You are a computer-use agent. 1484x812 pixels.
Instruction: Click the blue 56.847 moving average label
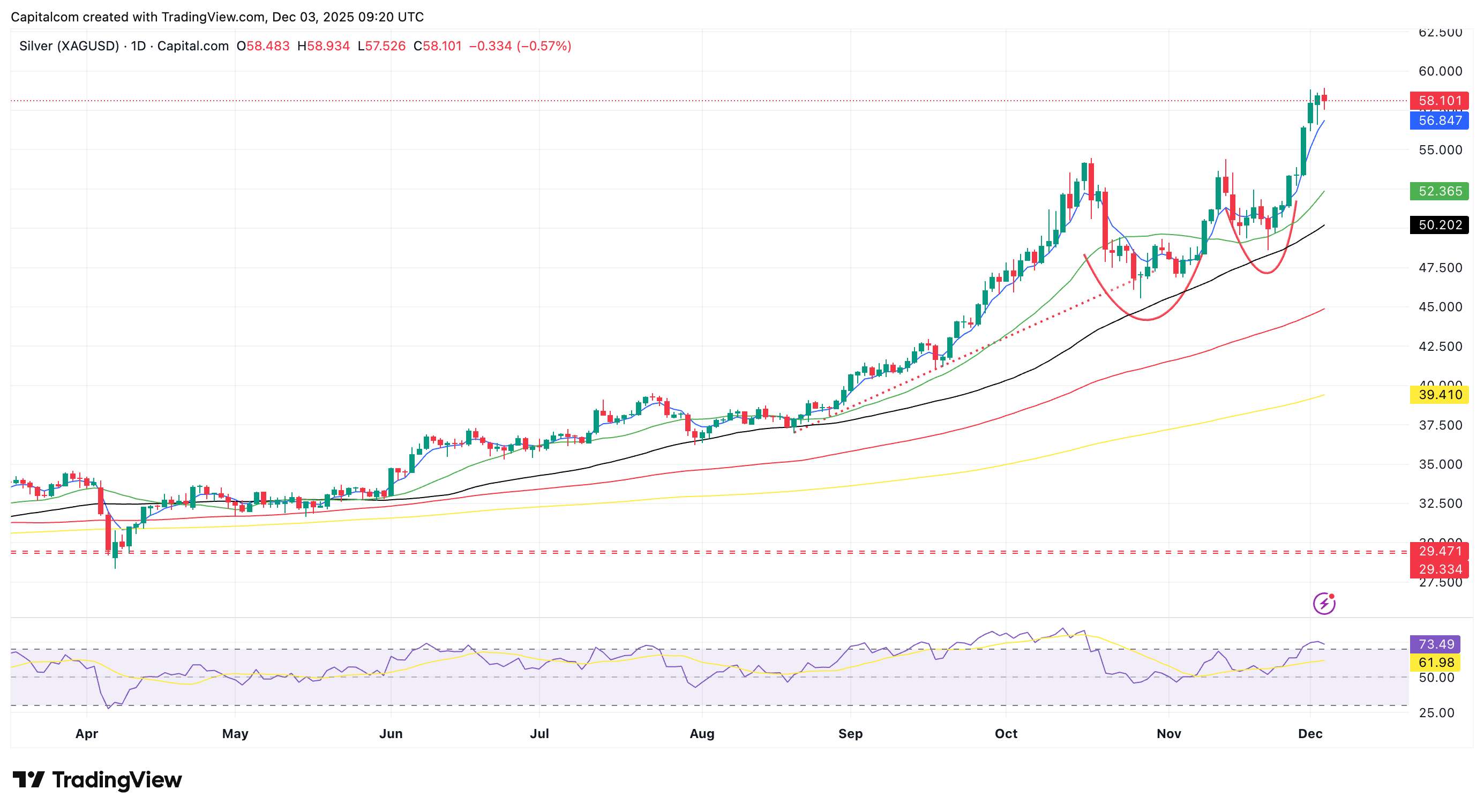1438,121
